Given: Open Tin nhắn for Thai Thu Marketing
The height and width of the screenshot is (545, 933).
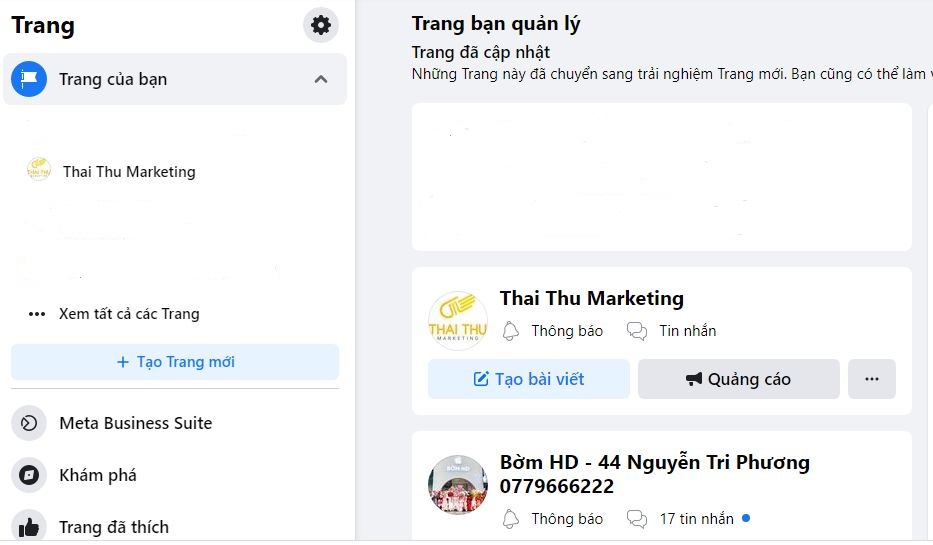Looking at the screenshot, I should click(x=672, y=331).
